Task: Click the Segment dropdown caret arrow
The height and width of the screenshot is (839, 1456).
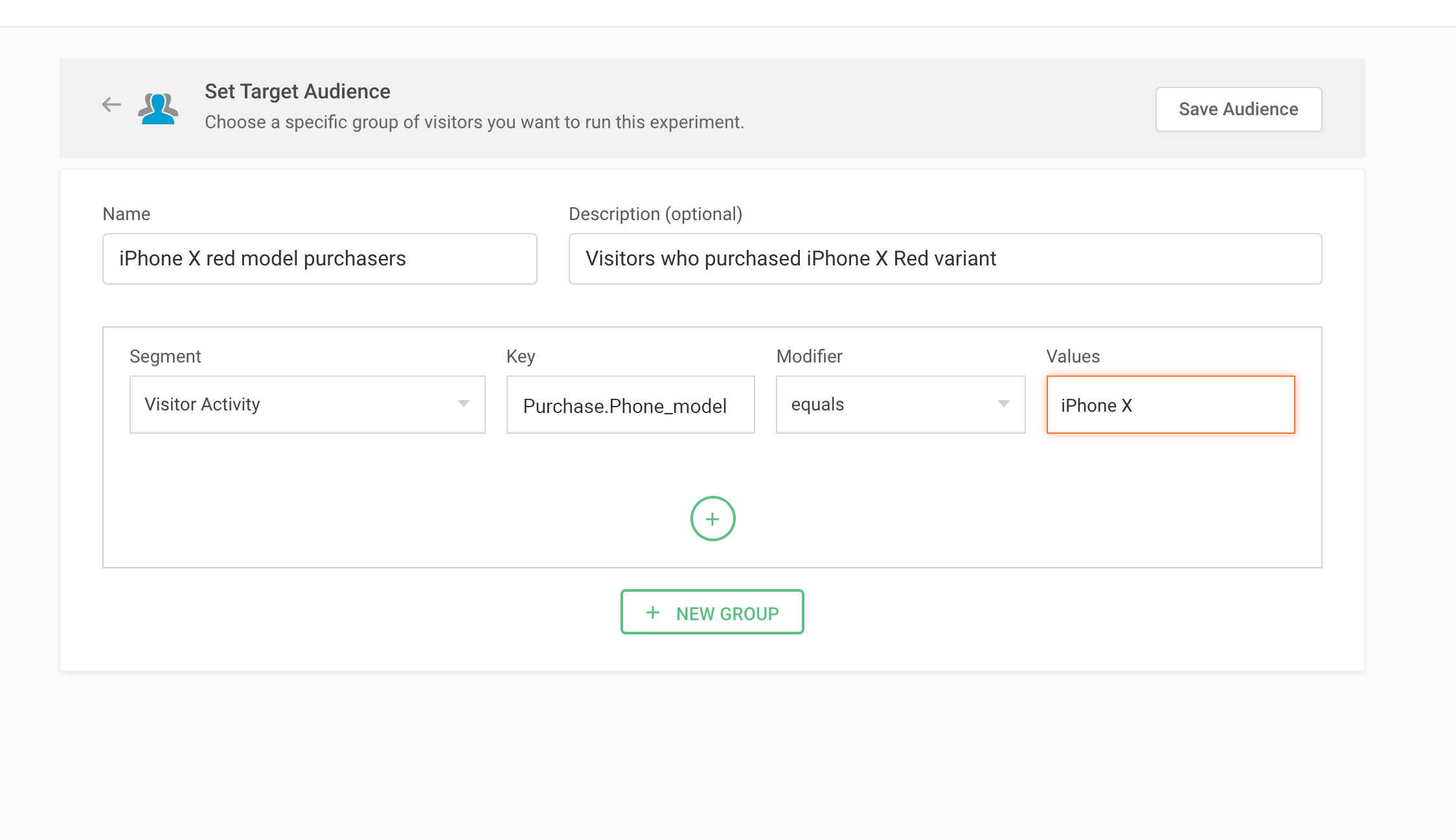Action: [463, 404]
